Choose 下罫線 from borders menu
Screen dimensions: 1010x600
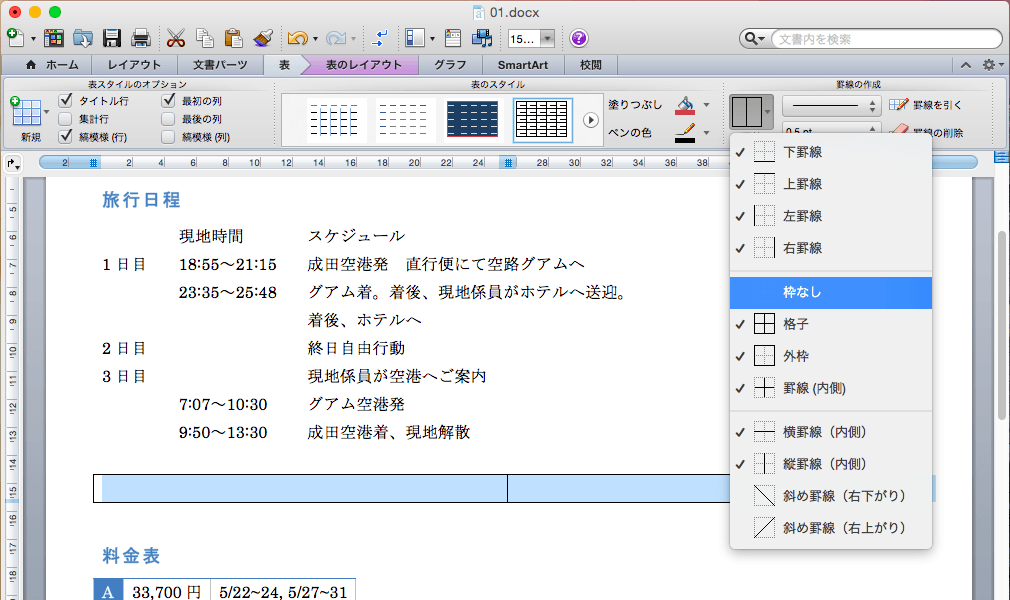(x=831, y=152)
